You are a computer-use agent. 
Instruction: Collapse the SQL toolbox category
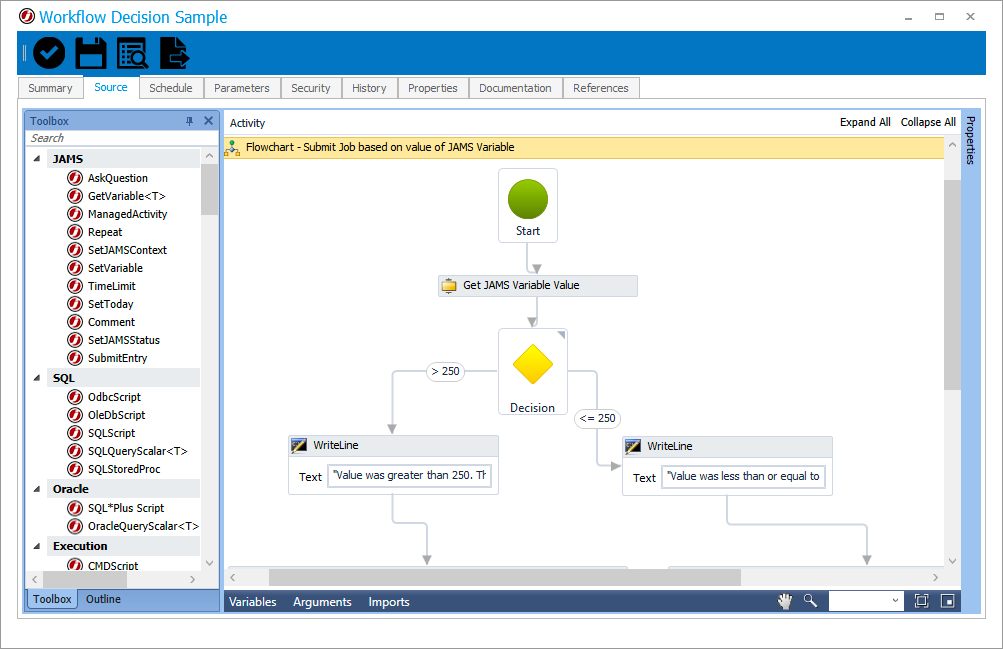pos(37,378)
